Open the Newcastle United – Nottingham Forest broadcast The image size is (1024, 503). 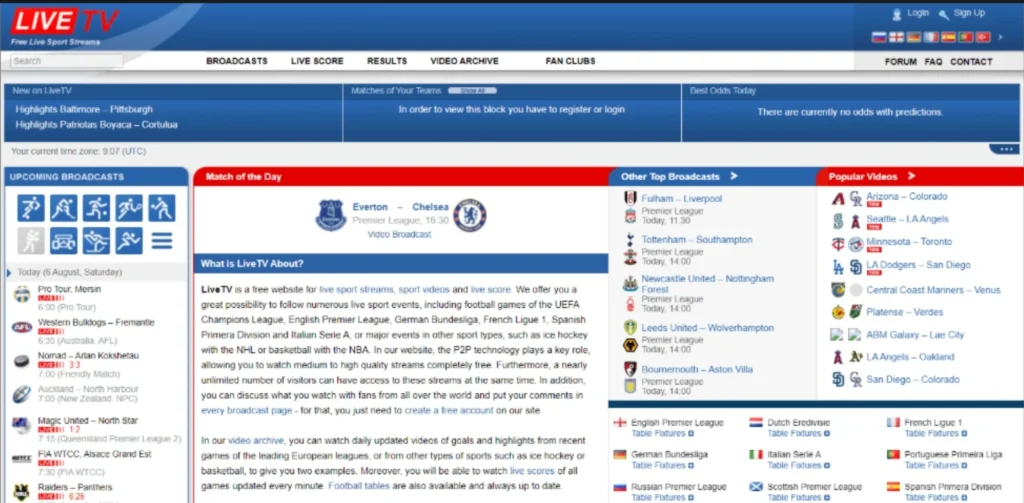[x=707, y=284]
